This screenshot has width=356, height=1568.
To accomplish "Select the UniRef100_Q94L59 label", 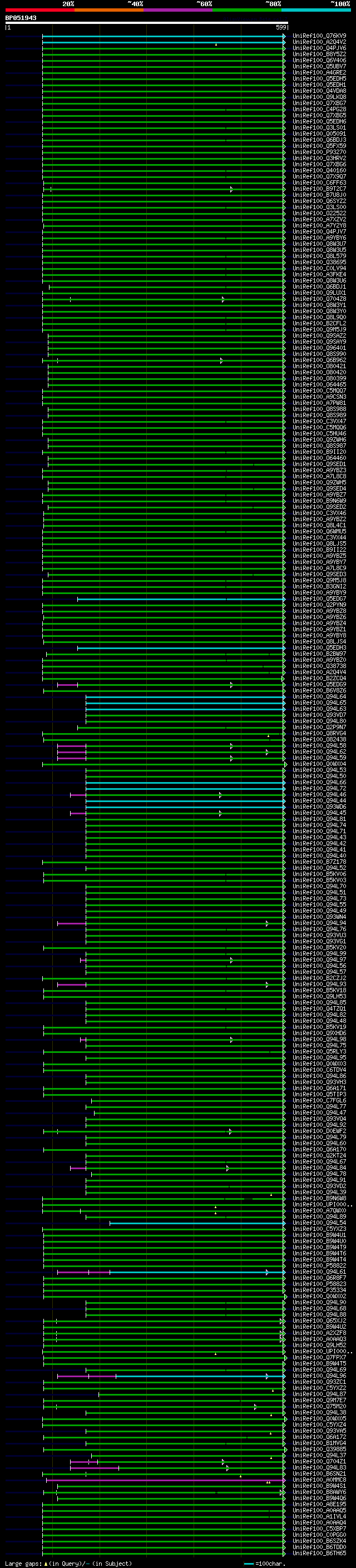I will [319, 758].
